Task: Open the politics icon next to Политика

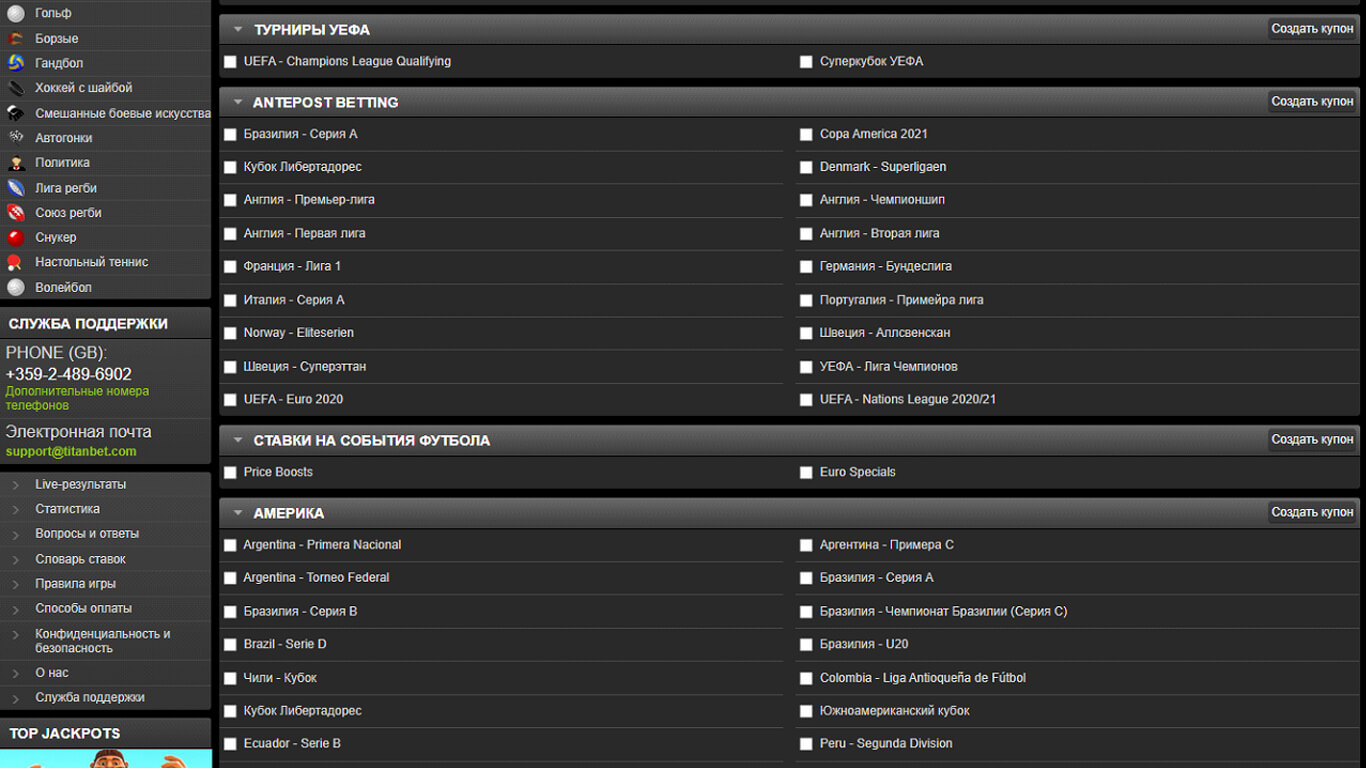Action: 16,163
